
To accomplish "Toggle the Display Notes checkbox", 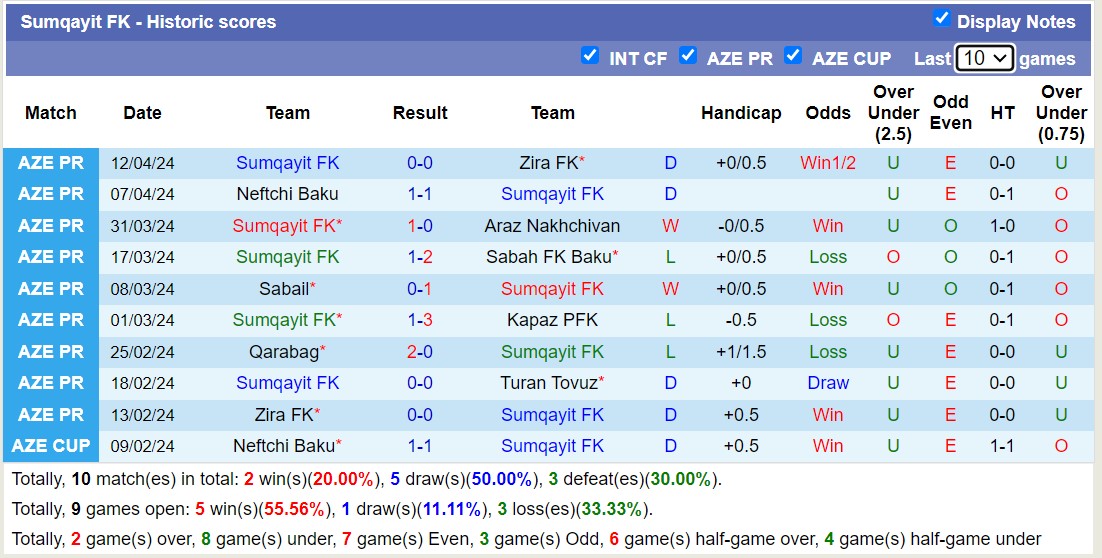I will tap(941, 18).
